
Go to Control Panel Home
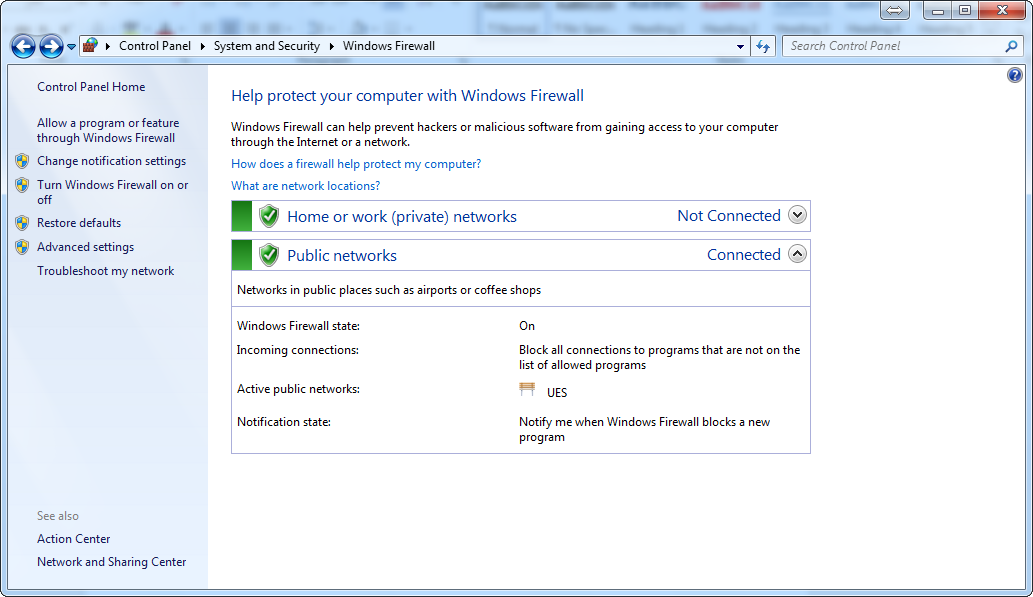click(91, 87)
